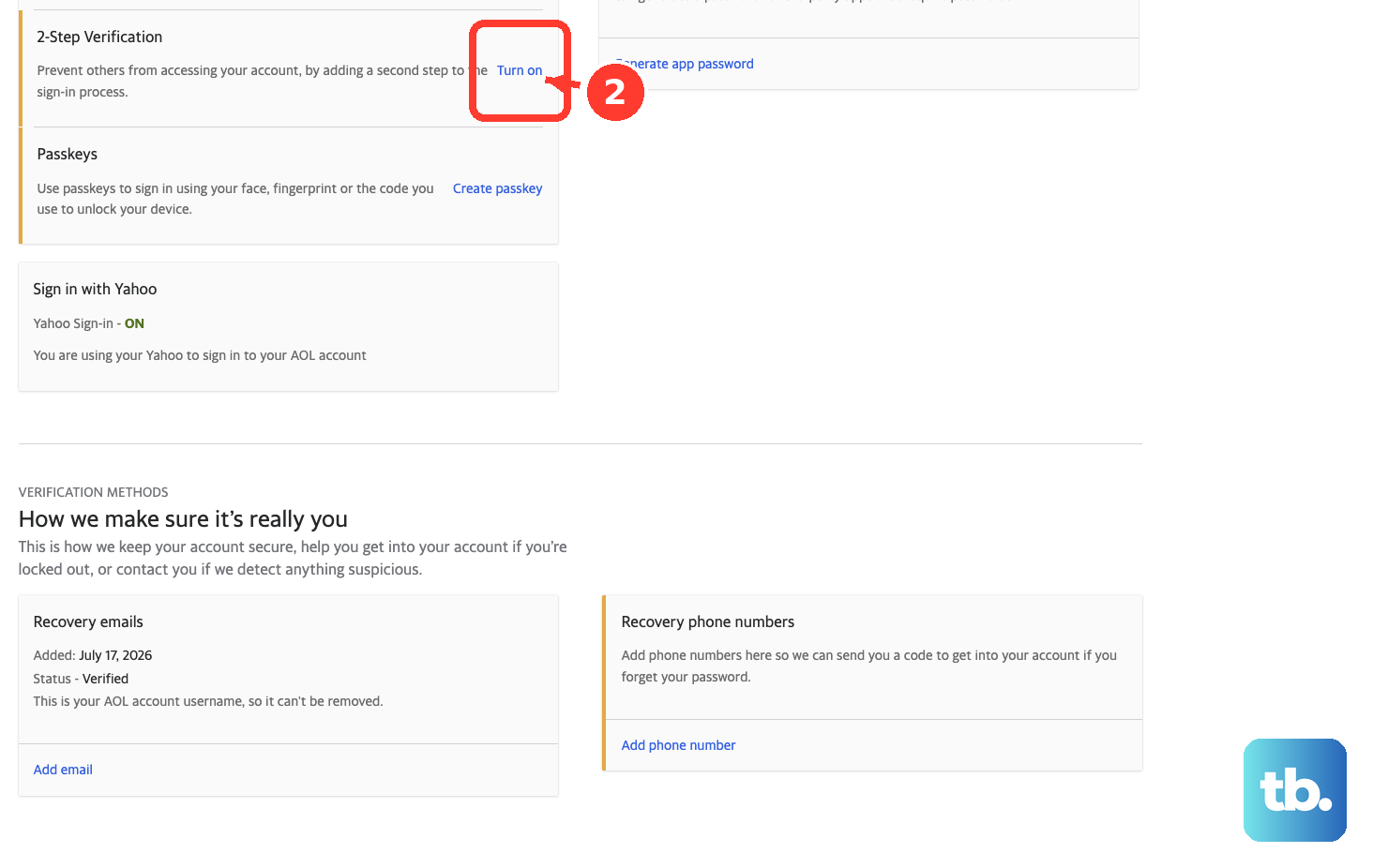Click 'You are using your Yahoo' text
Screen dimensions: 1373x868
click(x=200, y=355)
